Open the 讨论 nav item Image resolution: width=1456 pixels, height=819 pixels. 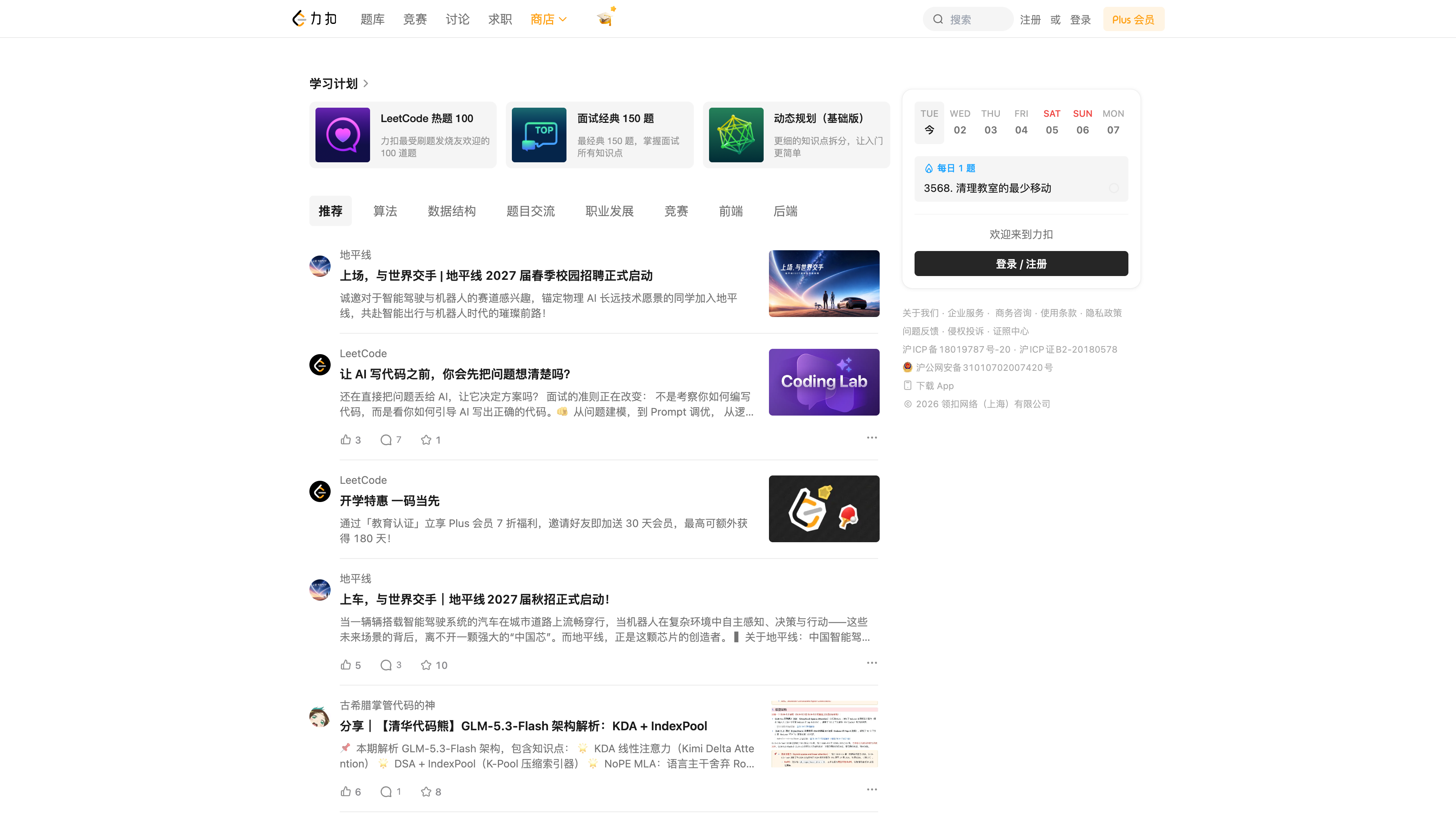click(457, 19)
